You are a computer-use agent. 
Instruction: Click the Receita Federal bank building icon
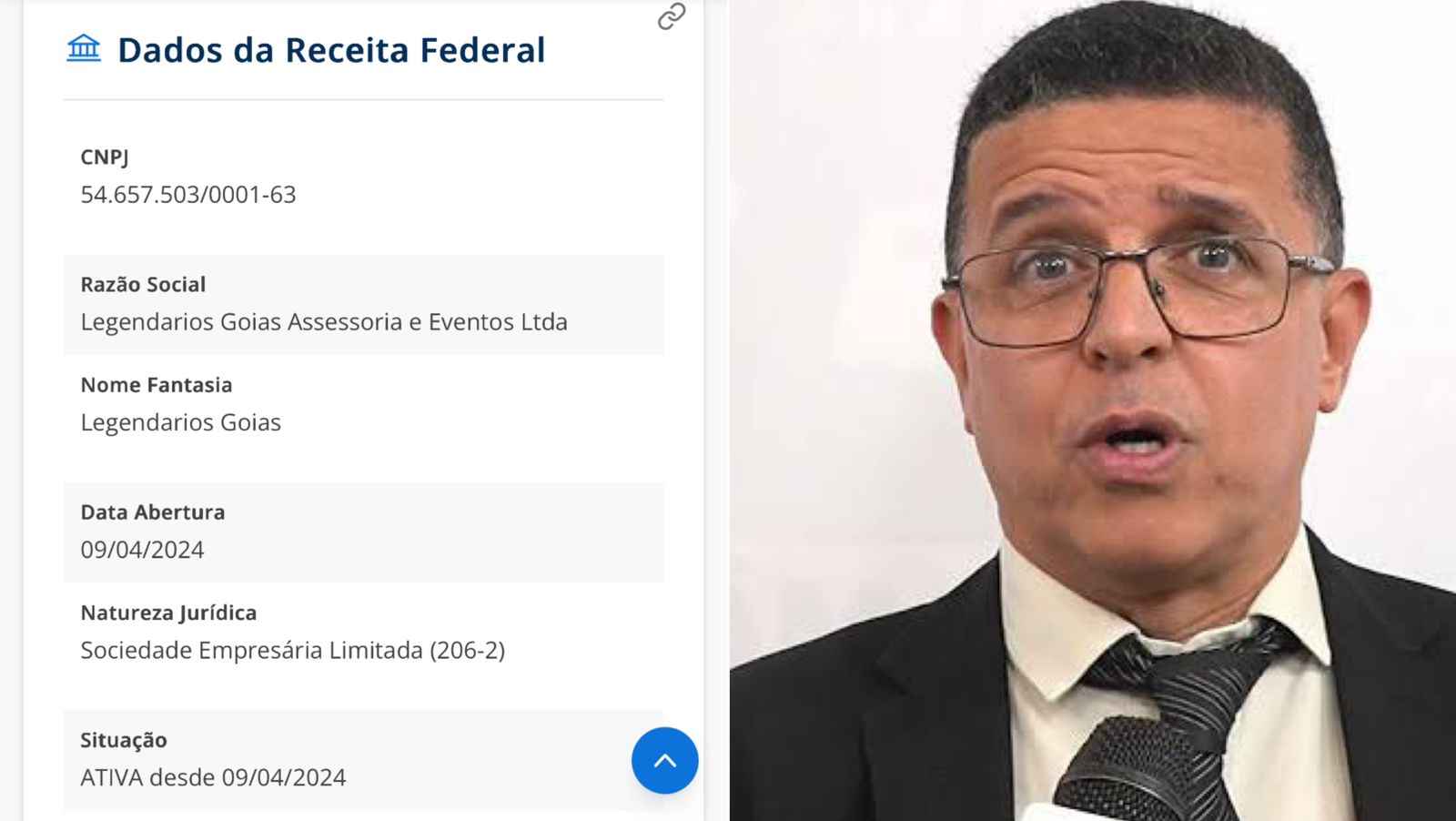click(84, 48)
